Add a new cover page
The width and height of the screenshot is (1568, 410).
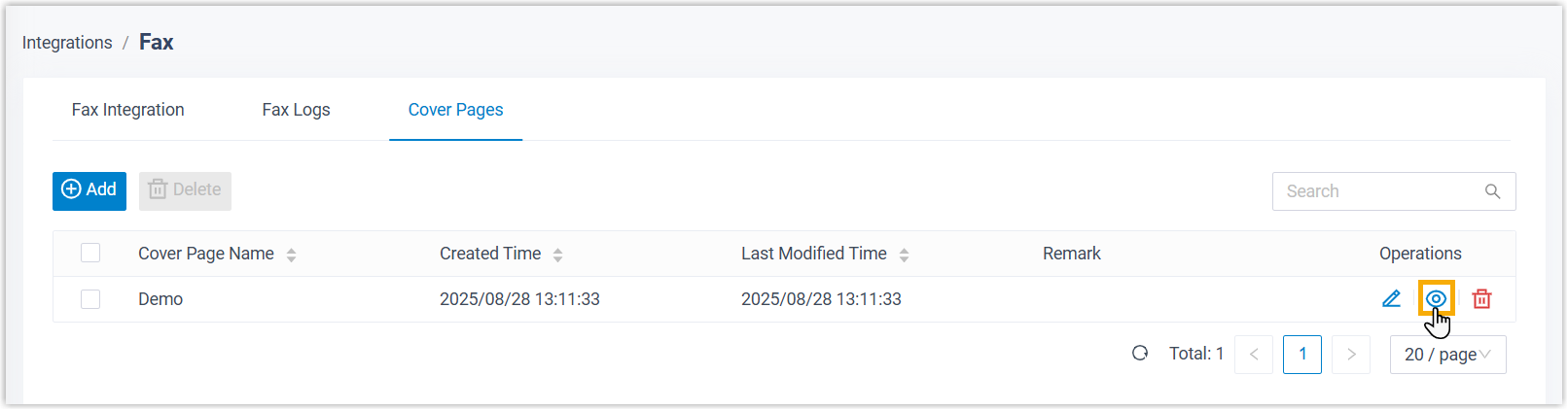point(89,190)
